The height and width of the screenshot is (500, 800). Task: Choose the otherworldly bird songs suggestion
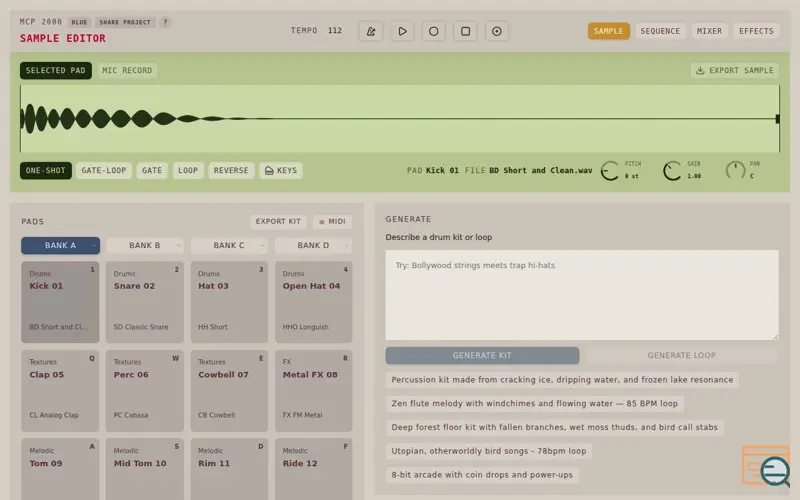[x=488, y=451]
